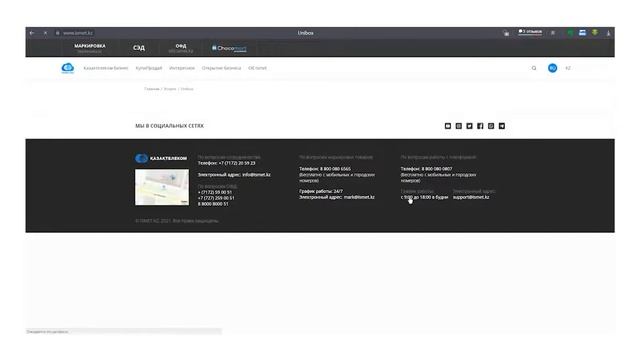Click the blue extension icon in browser bar
Image resolution: width=640 pixels, height=360 pixels.
click(582, 33)
